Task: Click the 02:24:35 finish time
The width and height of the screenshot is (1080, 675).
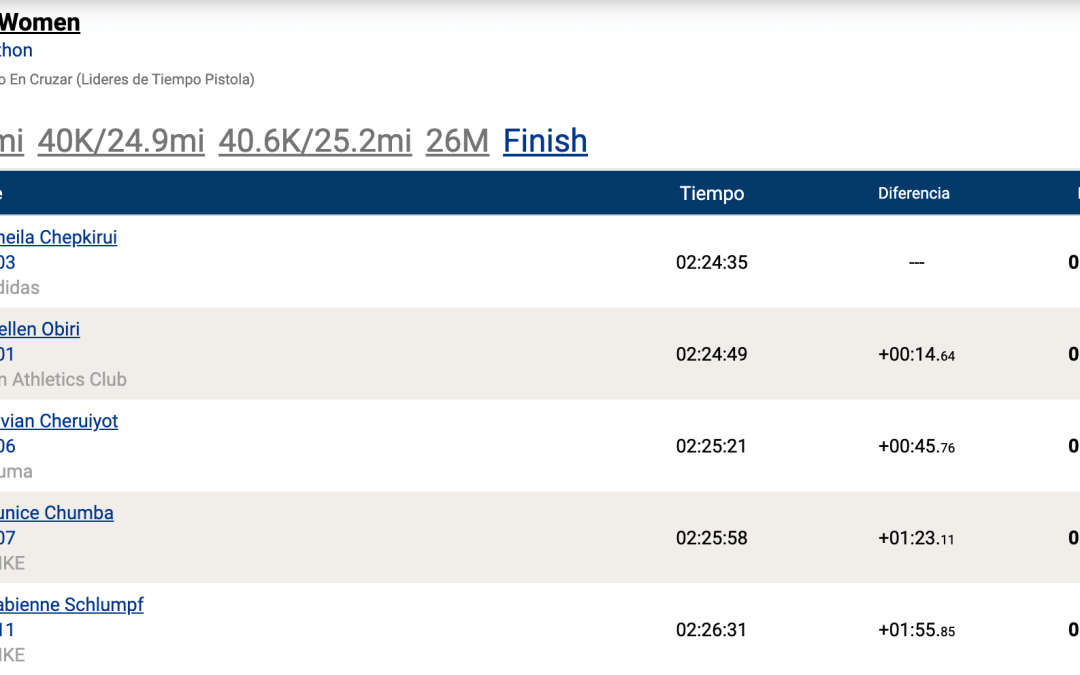Action: click(712, 263)
